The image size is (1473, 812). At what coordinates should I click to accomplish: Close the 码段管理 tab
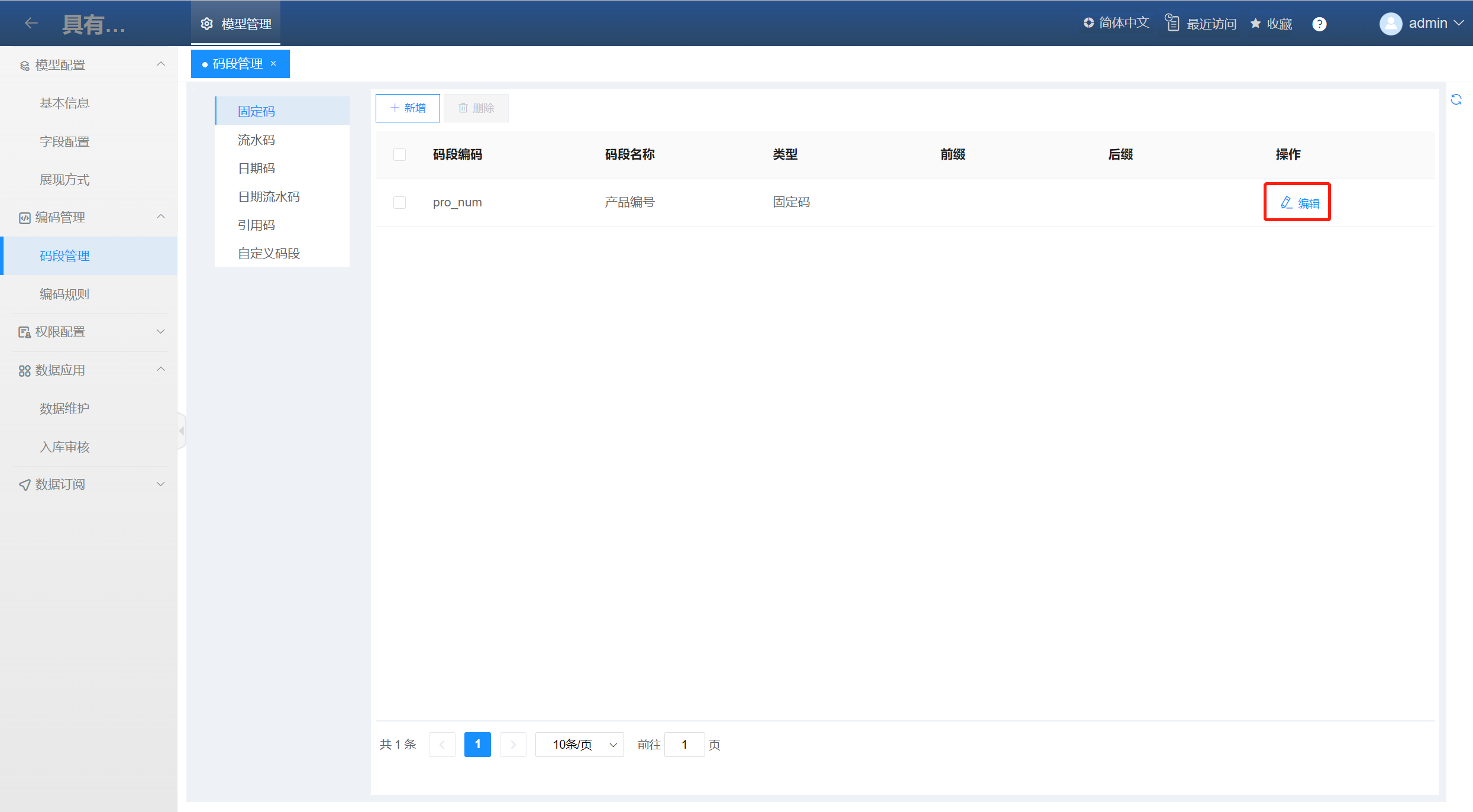click(x=273, y=63)
